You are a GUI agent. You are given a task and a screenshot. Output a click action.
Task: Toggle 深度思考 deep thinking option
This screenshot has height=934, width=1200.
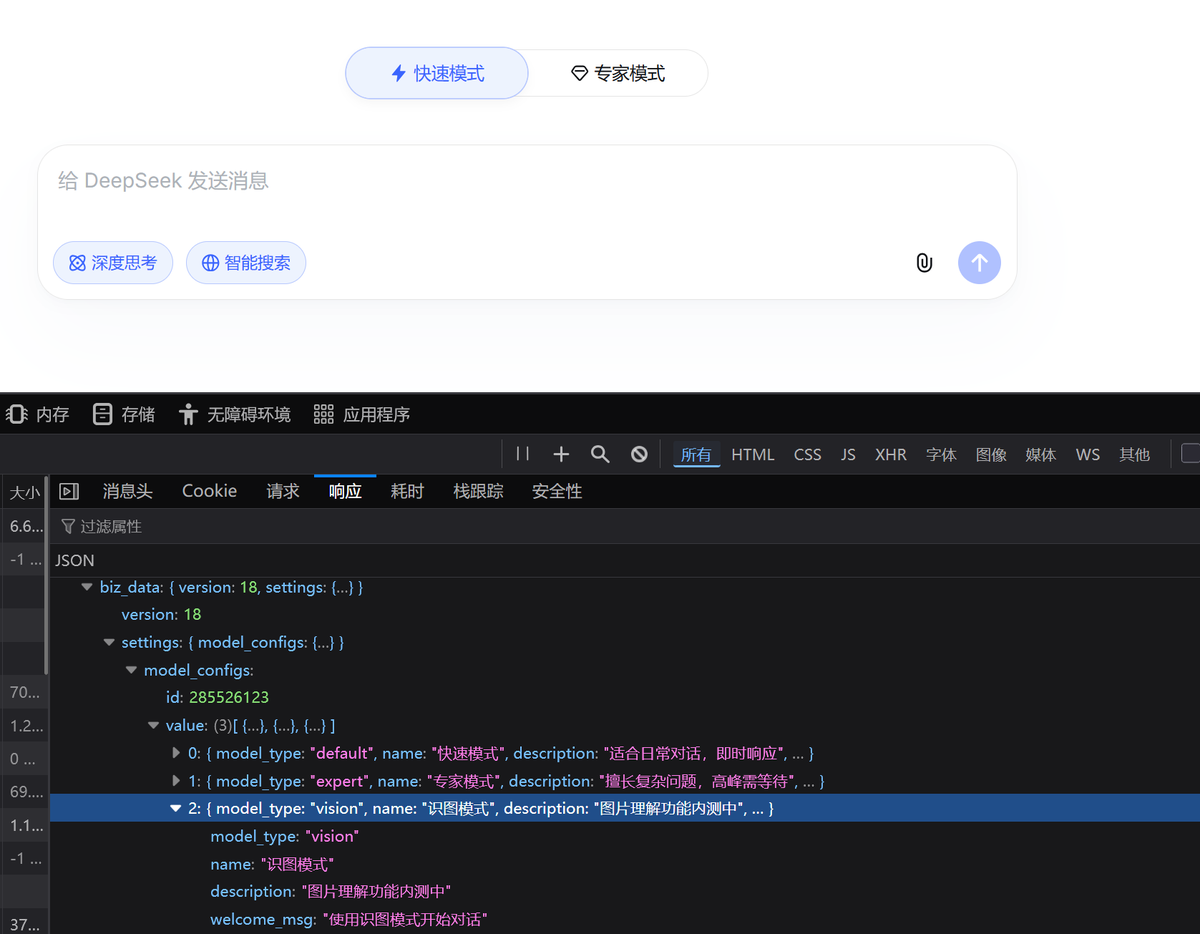click(113, 263)
